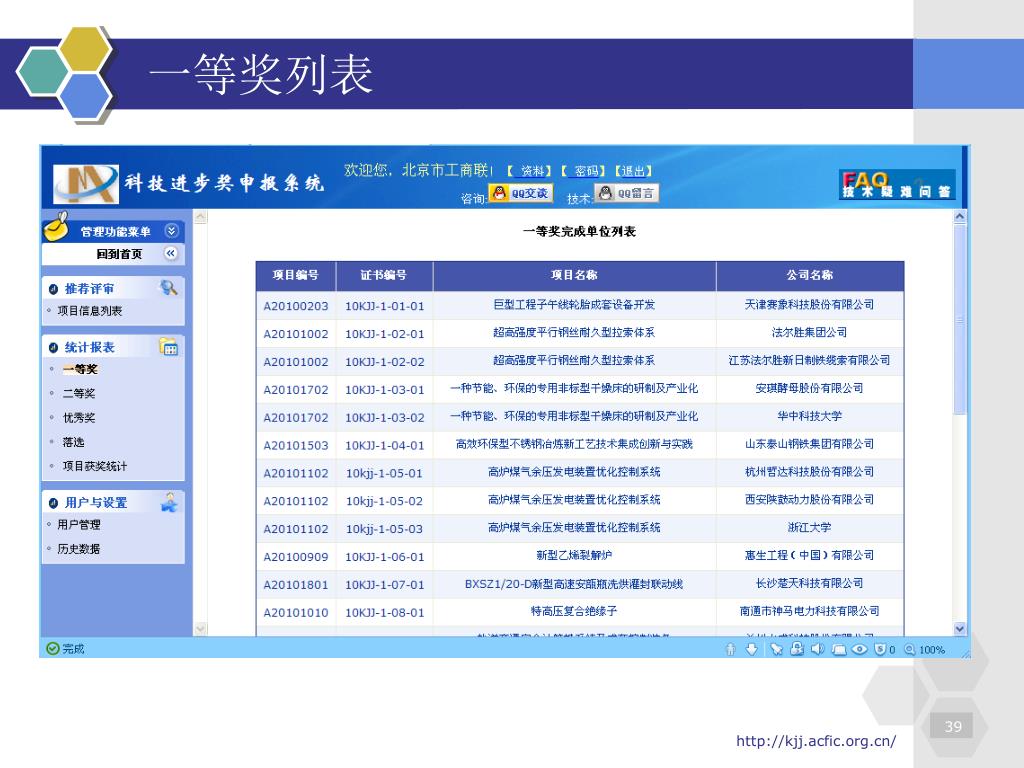
Task: Click the system logo beside 科技进步奖申报系统
Action: pyautogui.click(x=86, y=184)
